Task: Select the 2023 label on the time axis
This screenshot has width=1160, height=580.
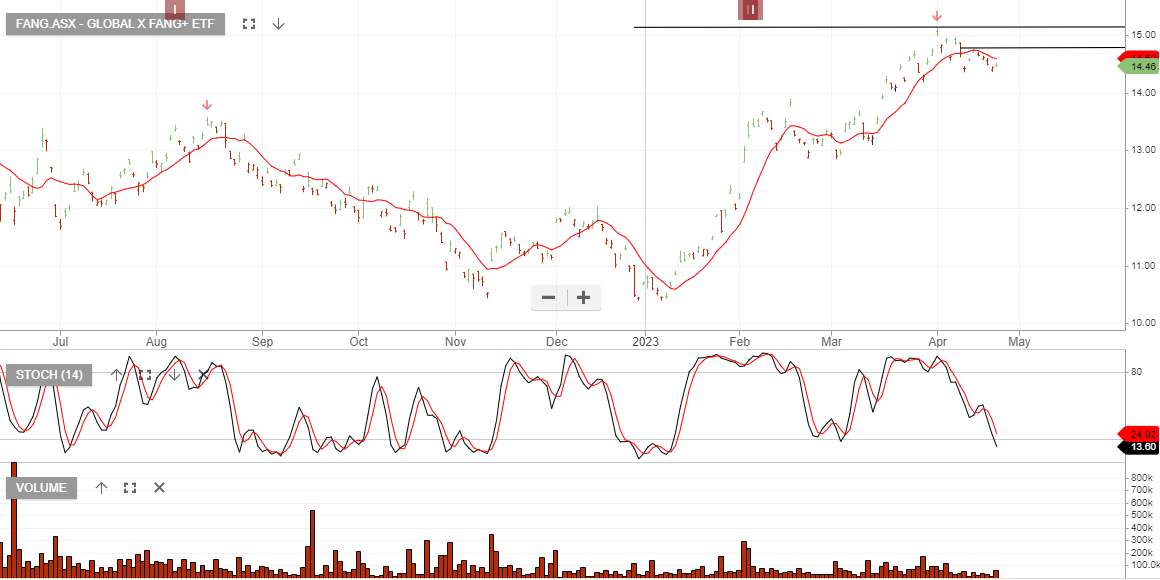Action: coord(646,341)
